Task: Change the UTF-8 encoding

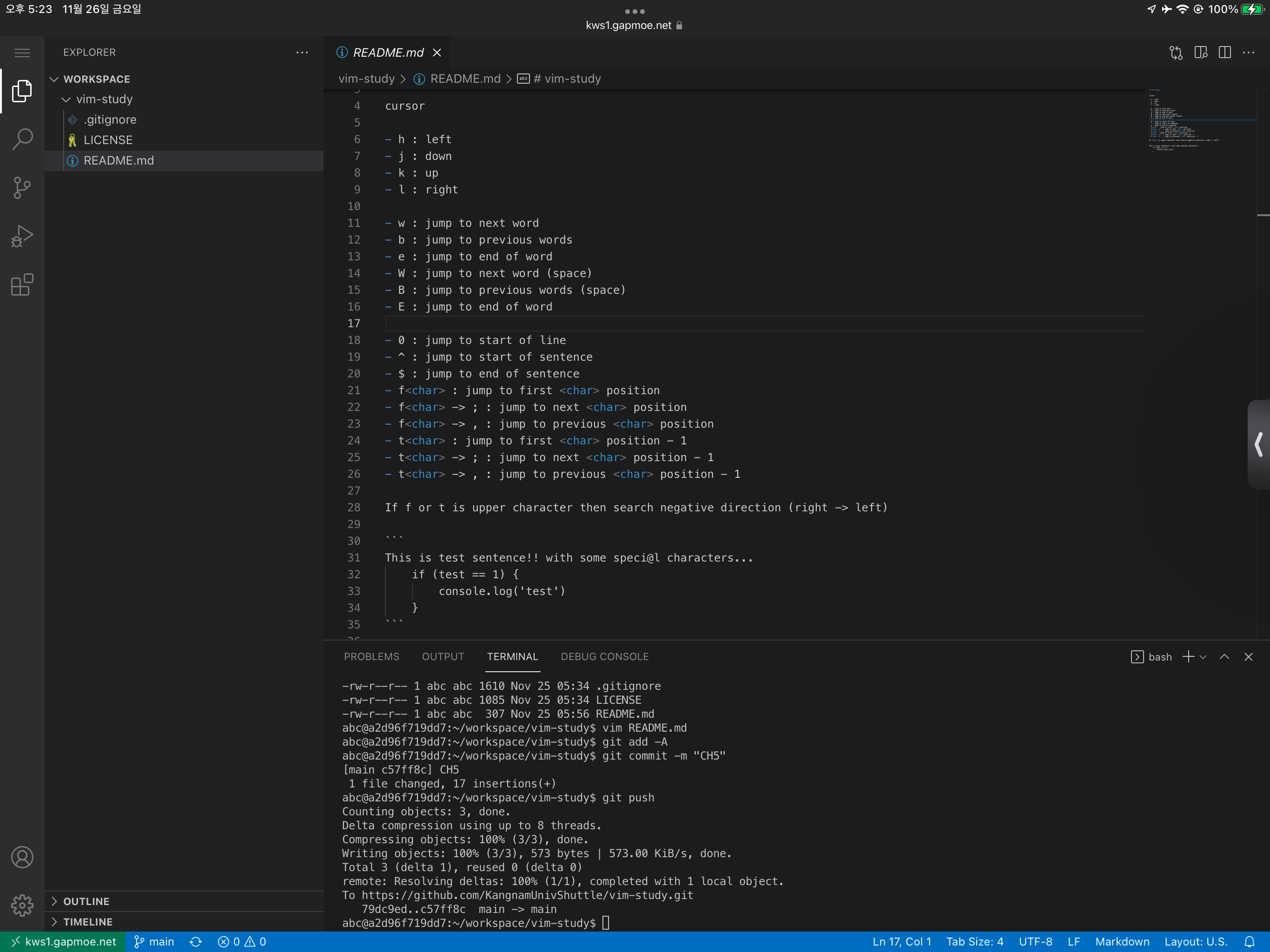Action: 1035,942
